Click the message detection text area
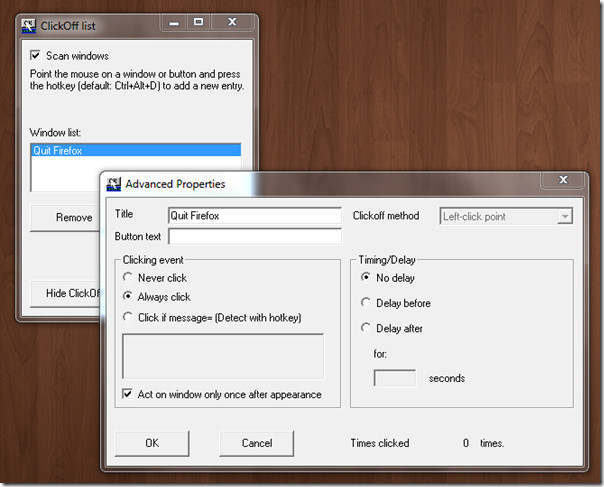The height and width of the screenshot is (487, 604). click(223, 356)
